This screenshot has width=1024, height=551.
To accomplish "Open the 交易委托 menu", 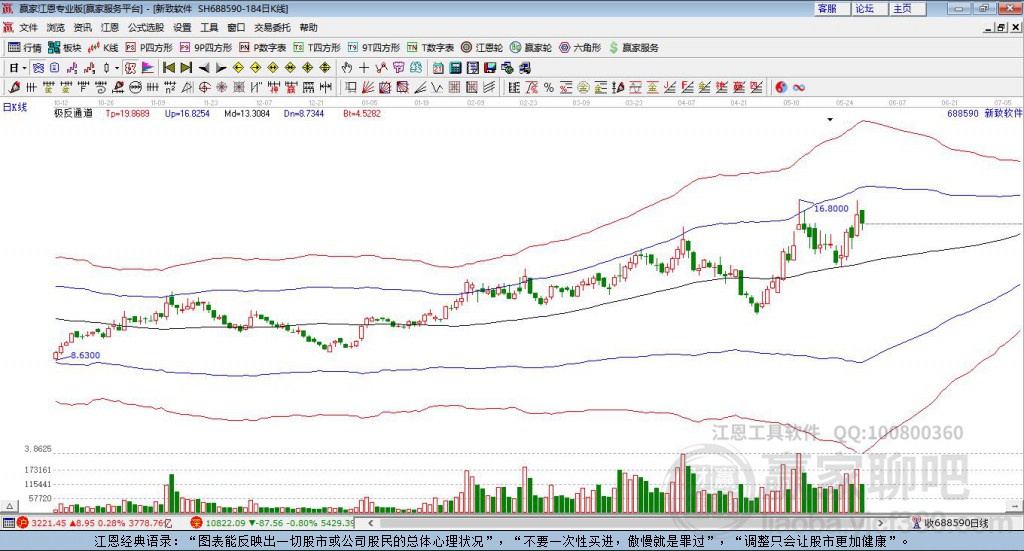I will click(272, 27).
